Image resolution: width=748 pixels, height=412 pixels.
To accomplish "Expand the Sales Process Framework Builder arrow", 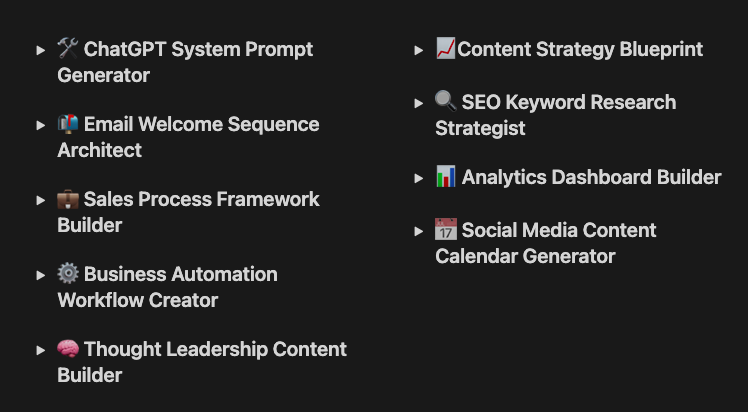I will 41,200.
